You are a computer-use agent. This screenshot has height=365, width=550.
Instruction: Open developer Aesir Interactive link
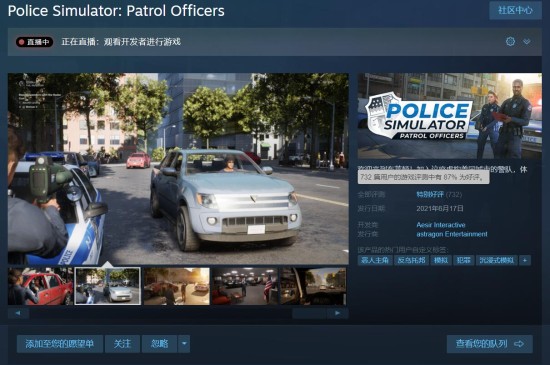coord(441,225)
